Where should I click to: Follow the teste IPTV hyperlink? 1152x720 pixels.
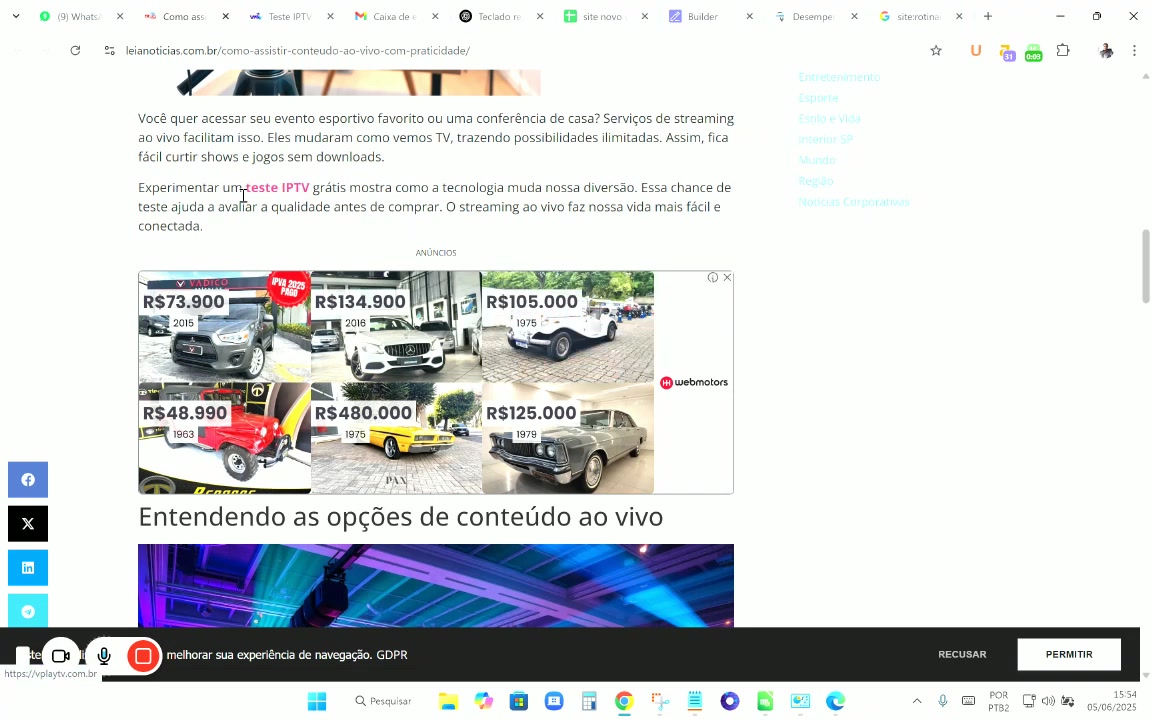click(x=278, y=188)
